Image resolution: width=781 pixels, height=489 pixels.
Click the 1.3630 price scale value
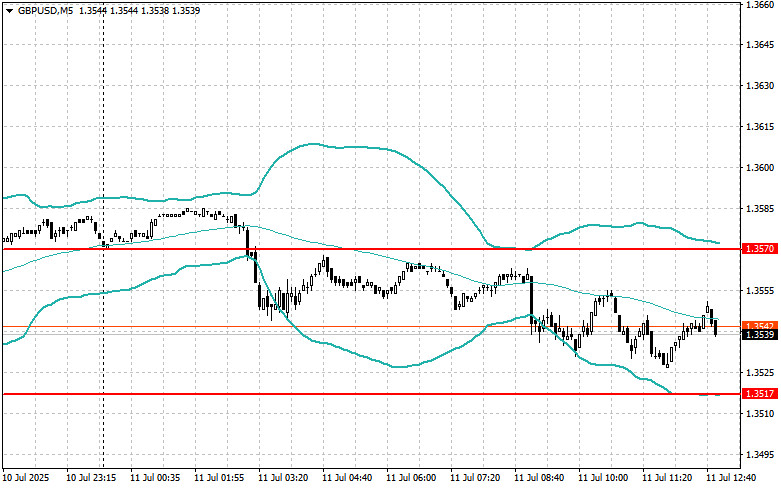760,86
